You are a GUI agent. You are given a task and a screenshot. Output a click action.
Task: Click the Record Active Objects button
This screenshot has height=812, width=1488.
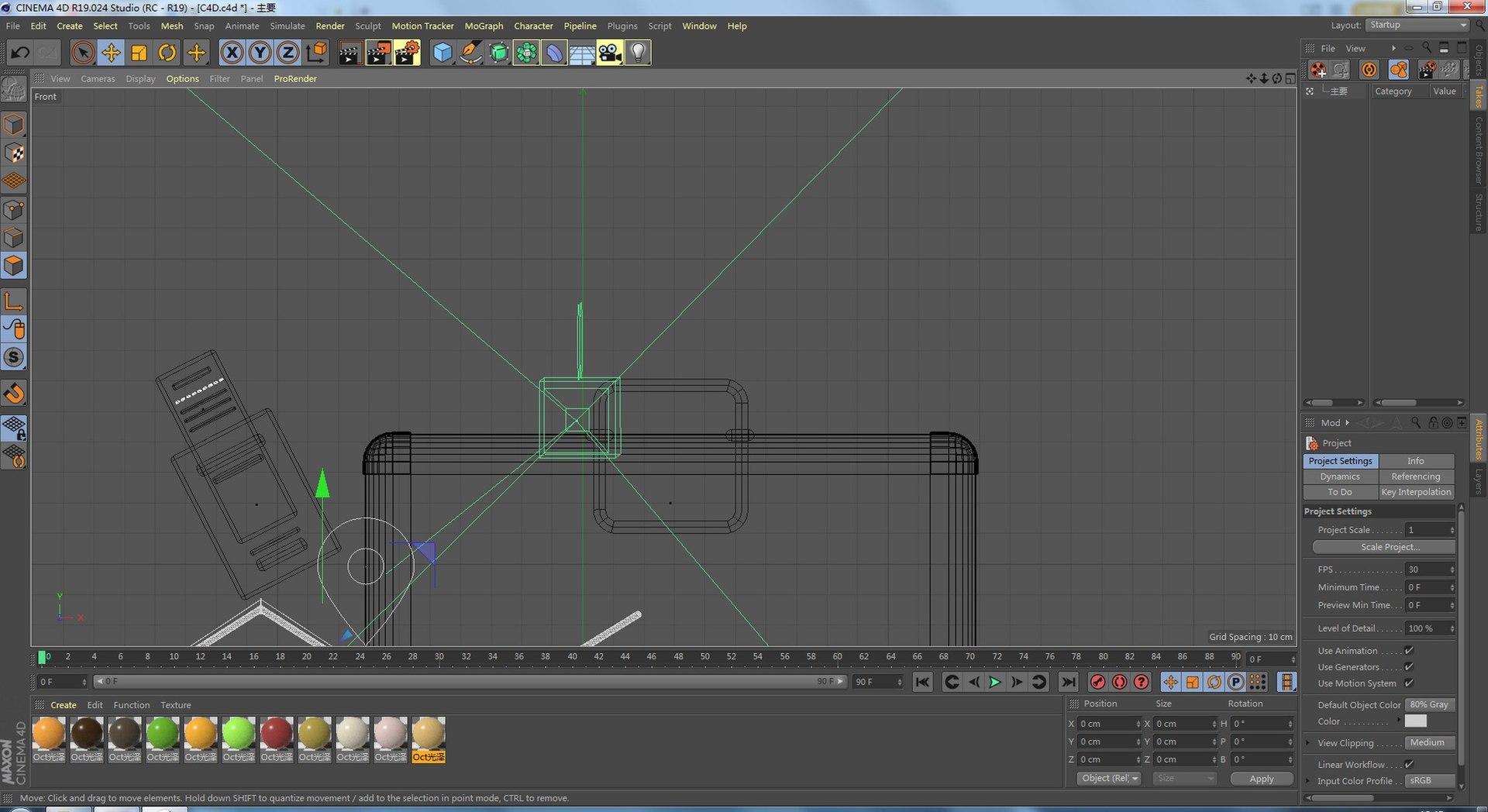[1097, 682]
